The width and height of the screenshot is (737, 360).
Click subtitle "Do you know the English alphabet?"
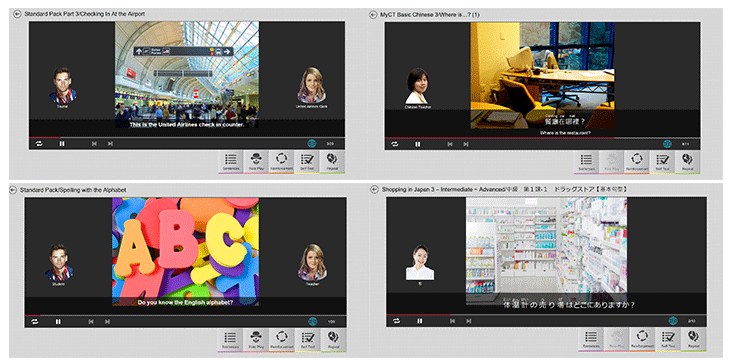[185, 302]
